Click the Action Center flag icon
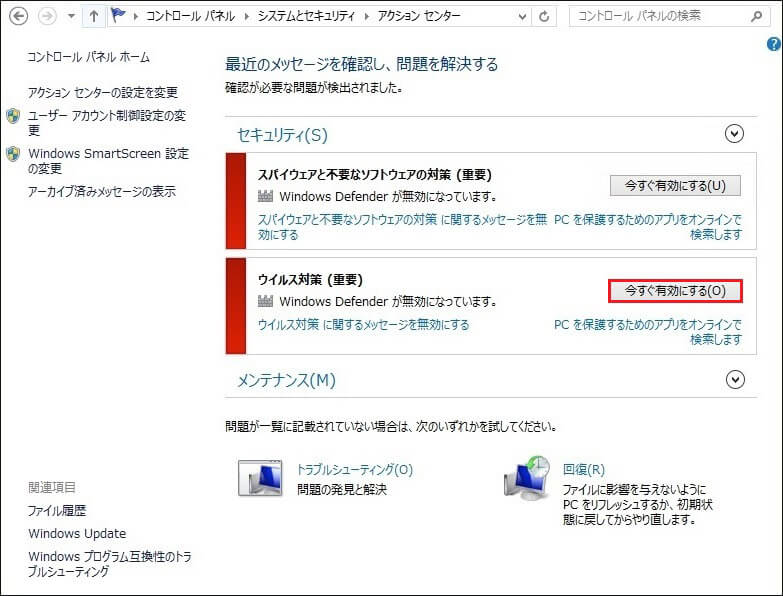 pyautogui.click(x=120, y=17)
